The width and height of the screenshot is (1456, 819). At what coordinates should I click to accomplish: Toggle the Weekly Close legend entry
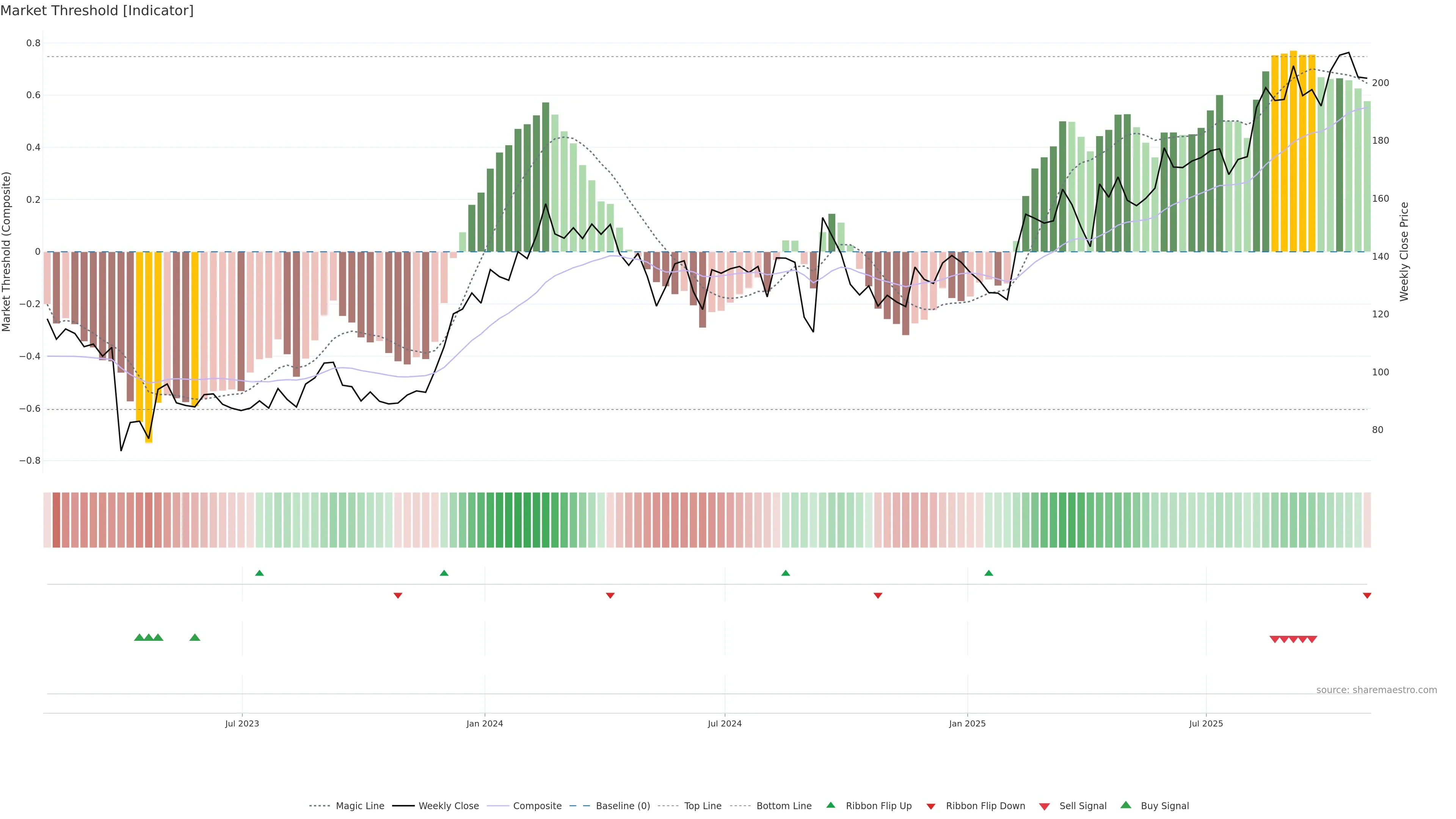coord(448,806)
